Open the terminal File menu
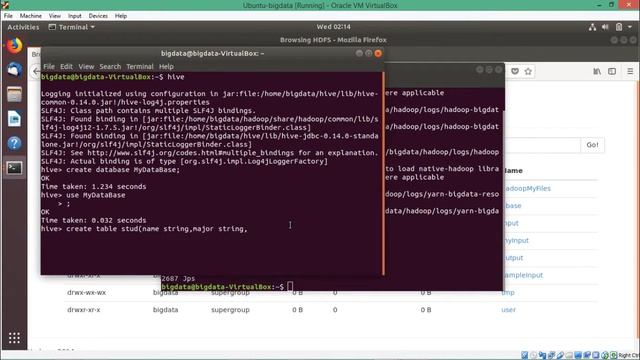Screen dimensions: 640x360 point(49,67)
